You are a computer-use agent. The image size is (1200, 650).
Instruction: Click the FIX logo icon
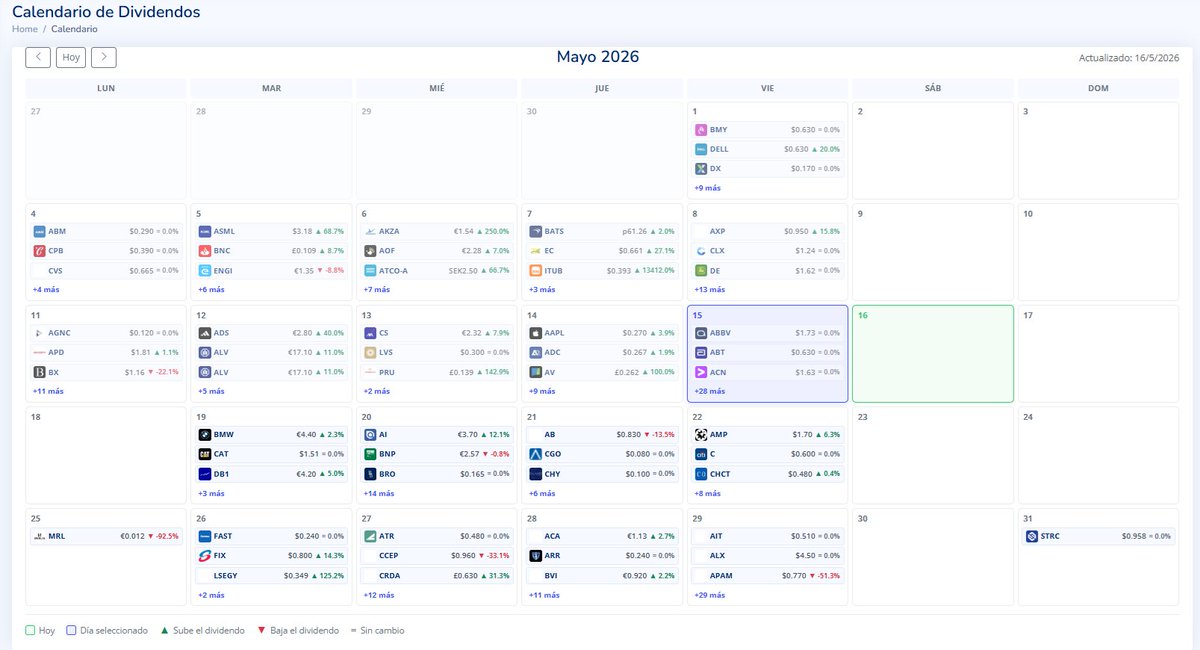coord(205,556)
